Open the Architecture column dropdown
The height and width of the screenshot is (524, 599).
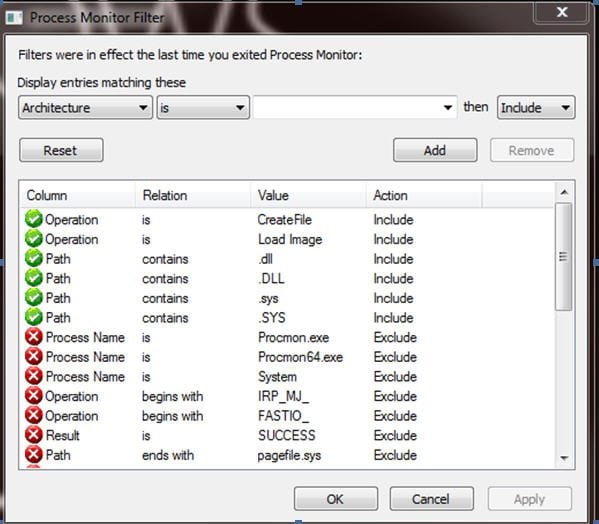pyautogui.click(x=85, y=108)
